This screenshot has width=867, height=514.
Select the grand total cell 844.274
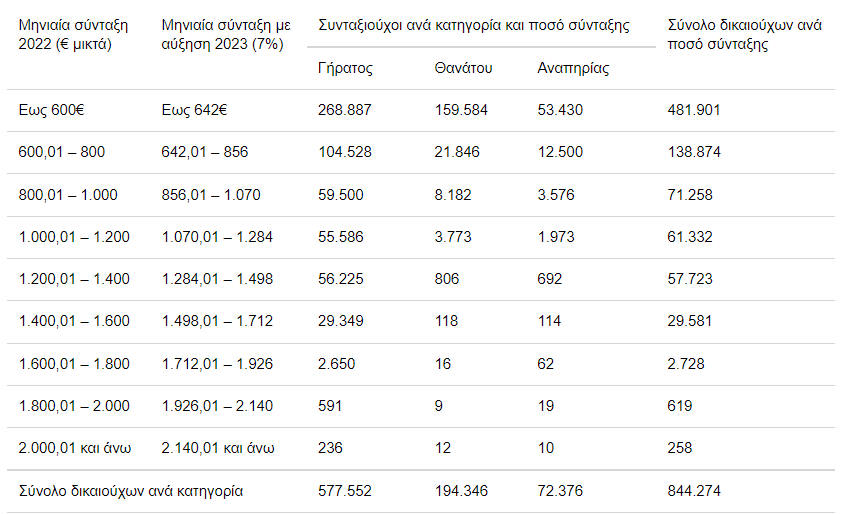click(x=694, y=491)
